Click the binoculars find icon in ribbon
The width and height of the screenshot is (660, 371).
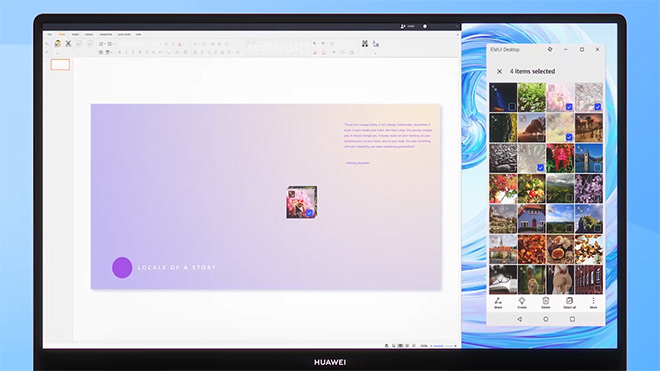click(365, 43)
